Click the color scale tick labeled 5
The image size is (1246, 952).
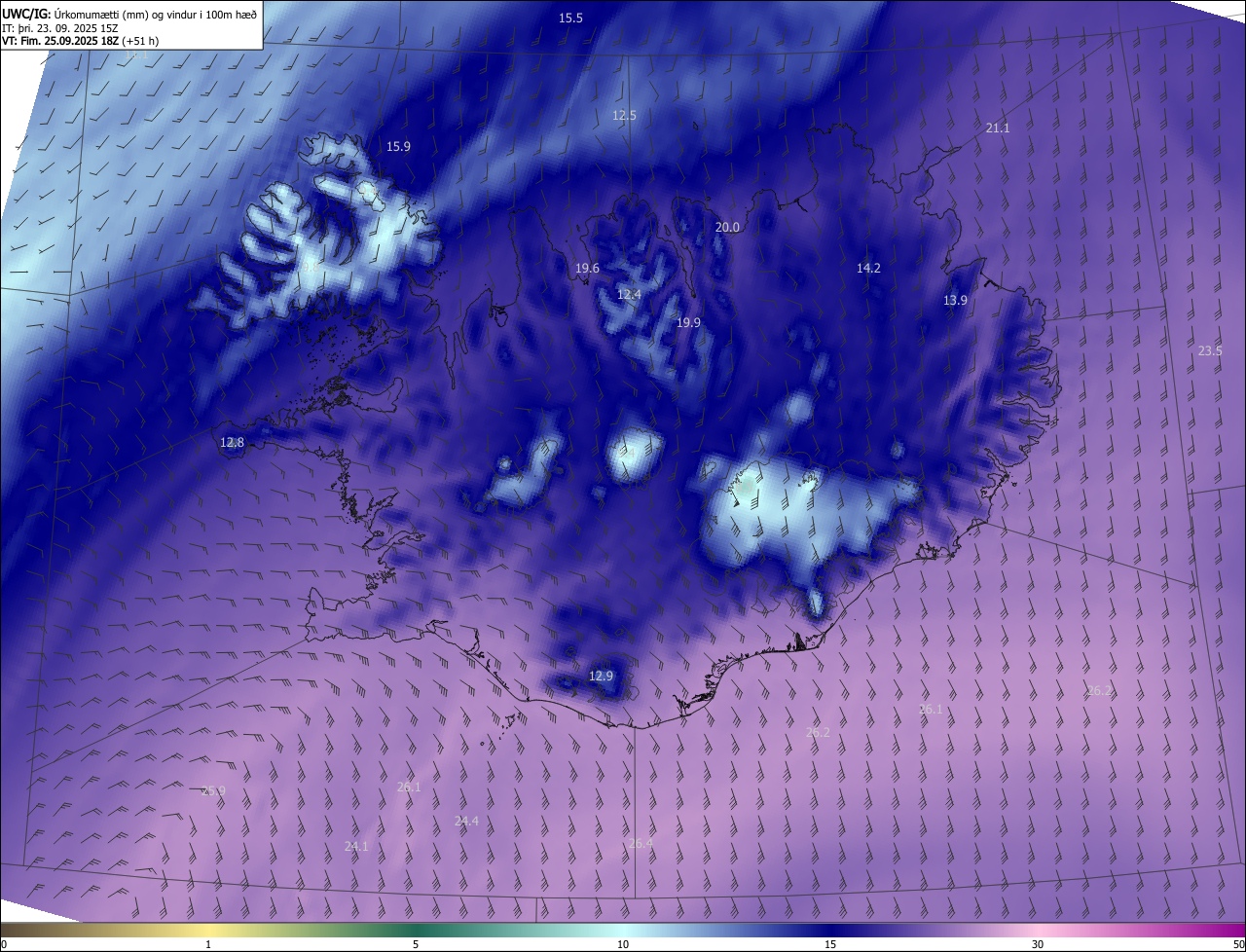coord(416,944)
